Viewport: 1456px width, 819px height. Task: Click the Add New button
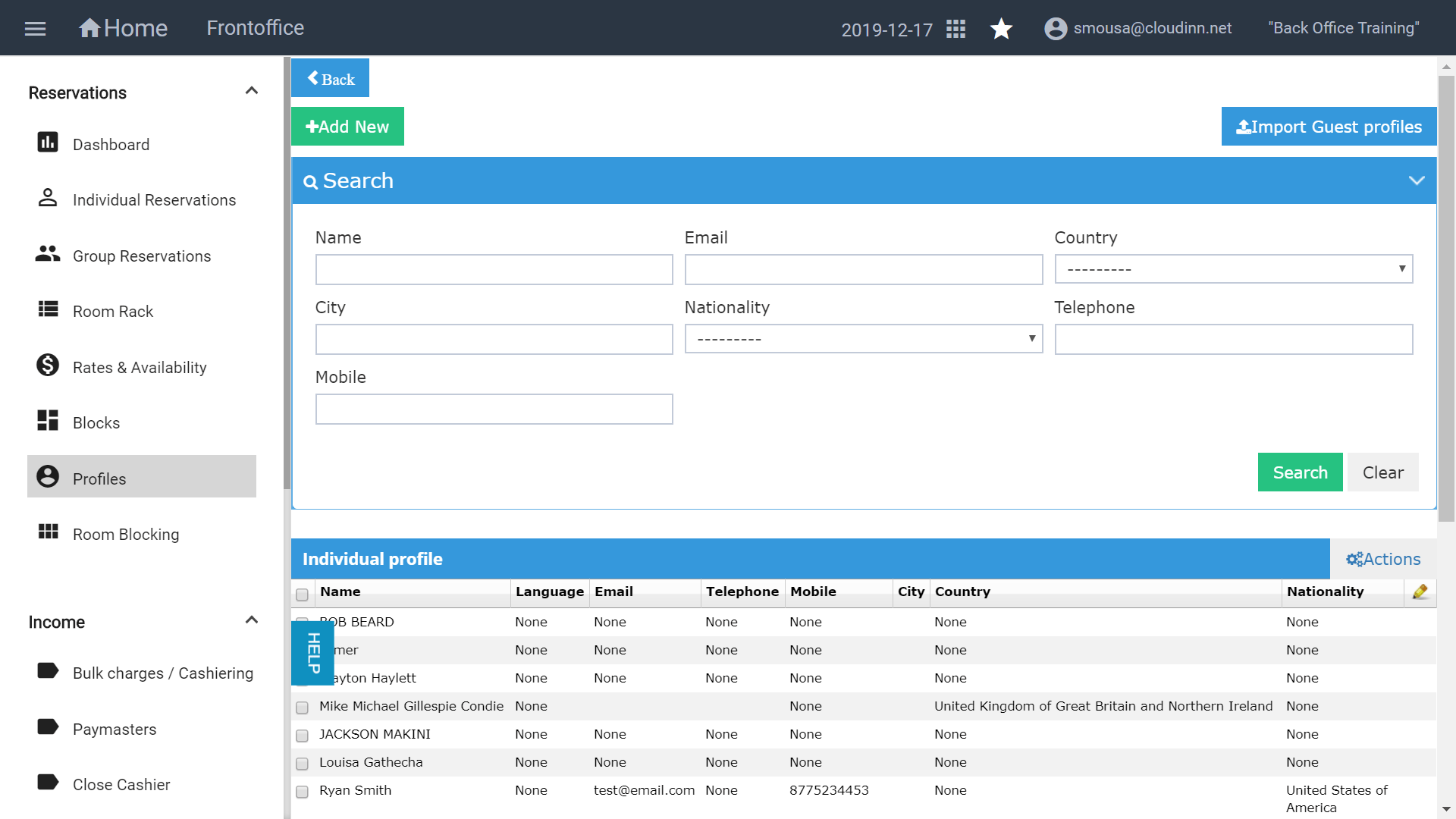(347, 127)
